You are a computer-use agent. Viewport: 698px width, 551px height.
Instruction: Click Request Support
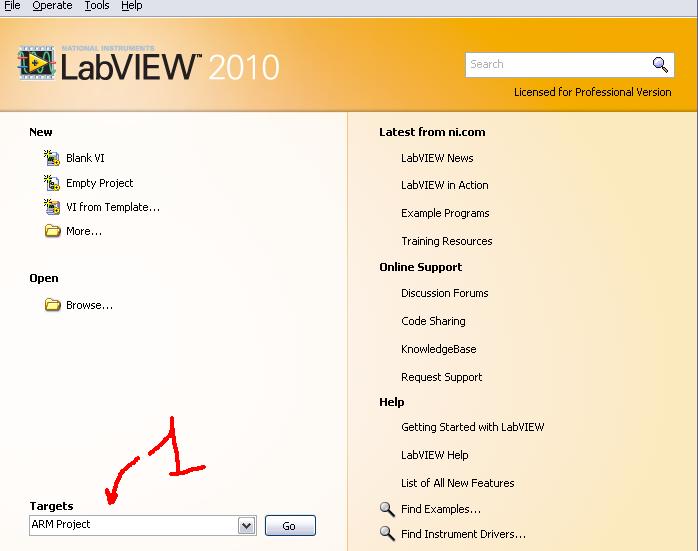pyautogui.click(x=442, y=377)
